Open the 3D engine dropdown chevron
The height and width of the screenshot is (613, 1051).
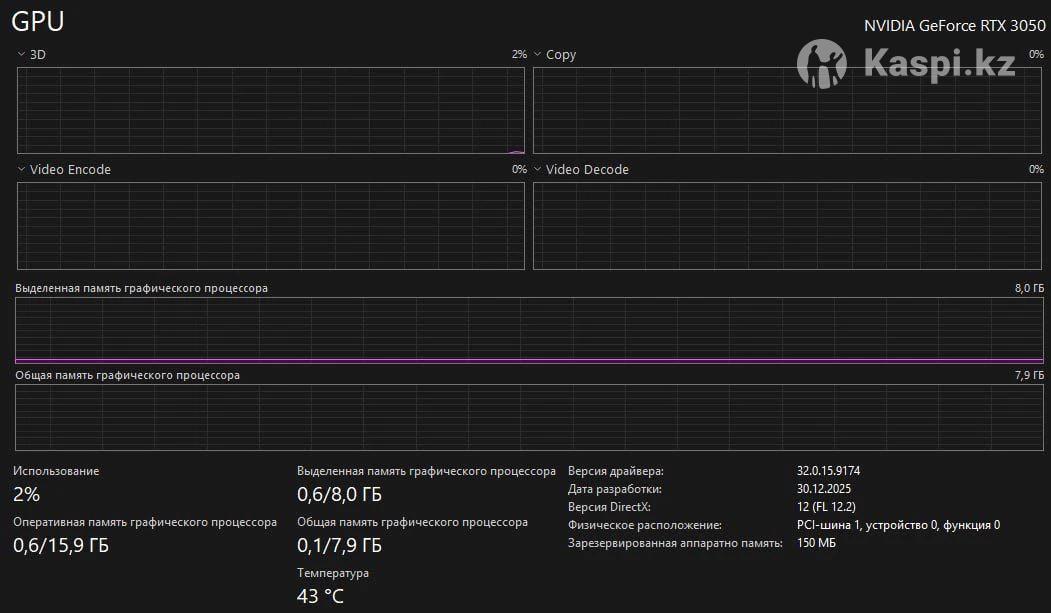[x=22, y=55]
